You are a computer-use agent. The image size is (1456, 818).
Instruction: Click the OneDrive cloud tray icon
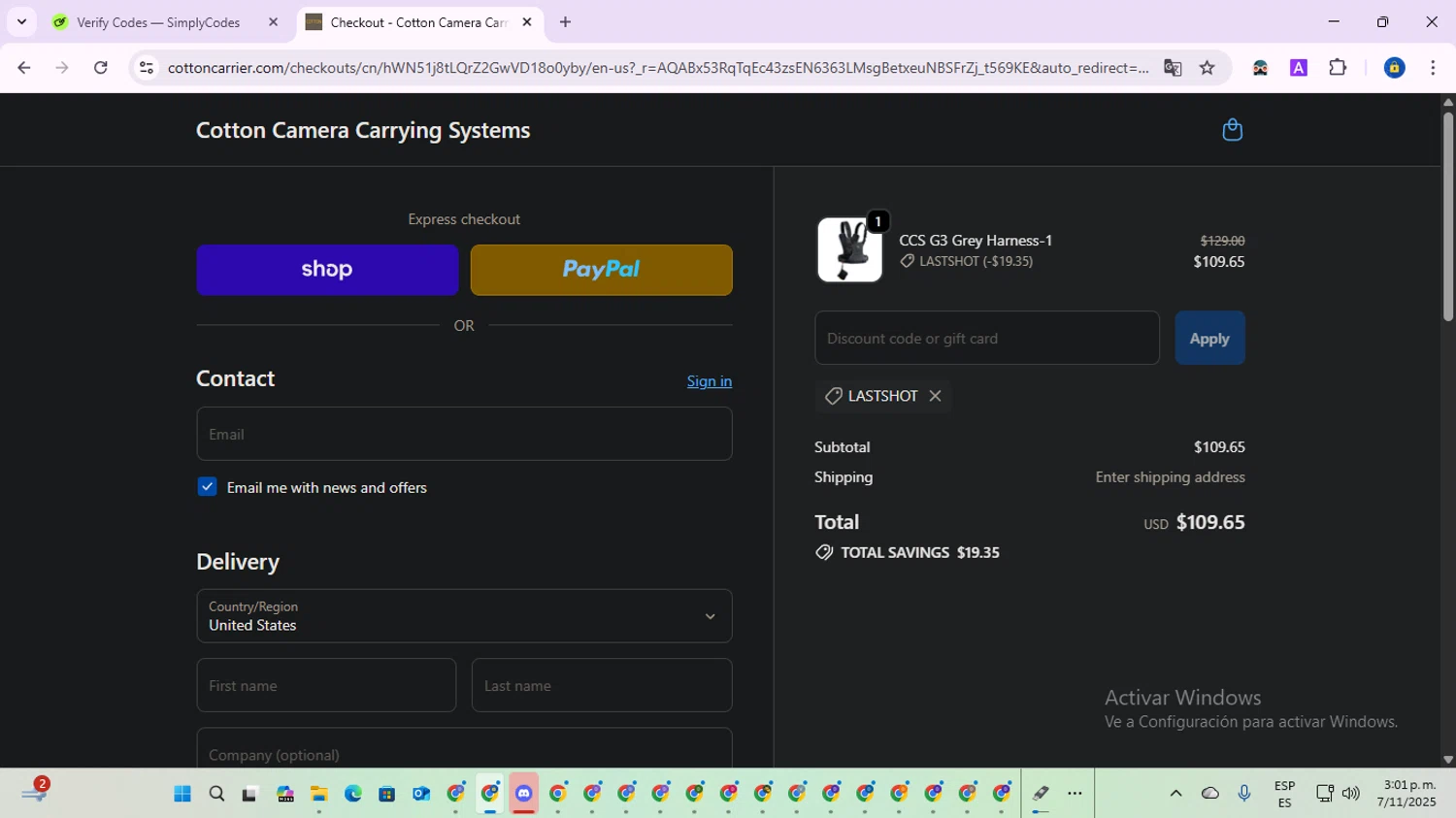click(x=1209, y=794)
